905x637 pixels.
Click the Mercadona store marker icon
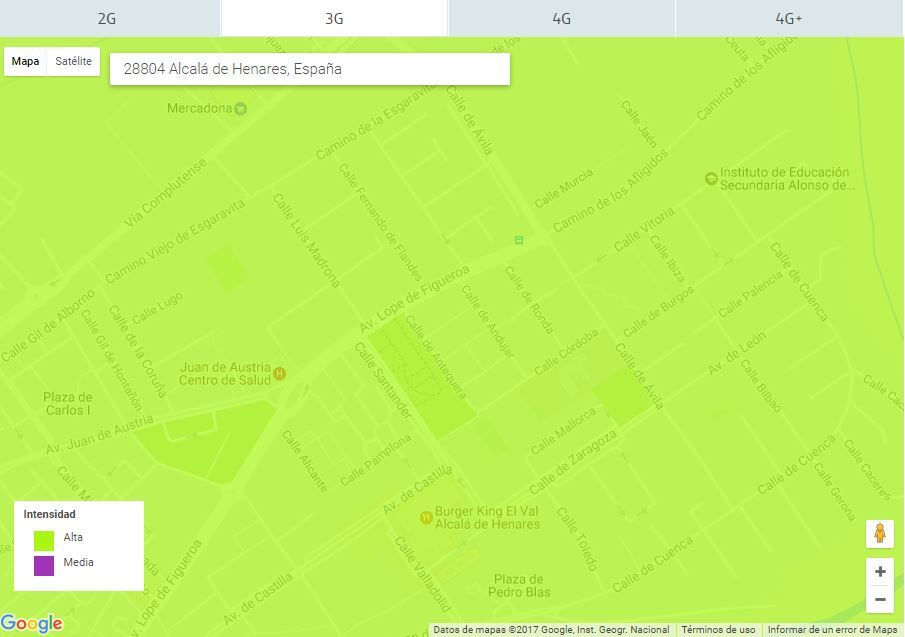click(x=240, y=109)
